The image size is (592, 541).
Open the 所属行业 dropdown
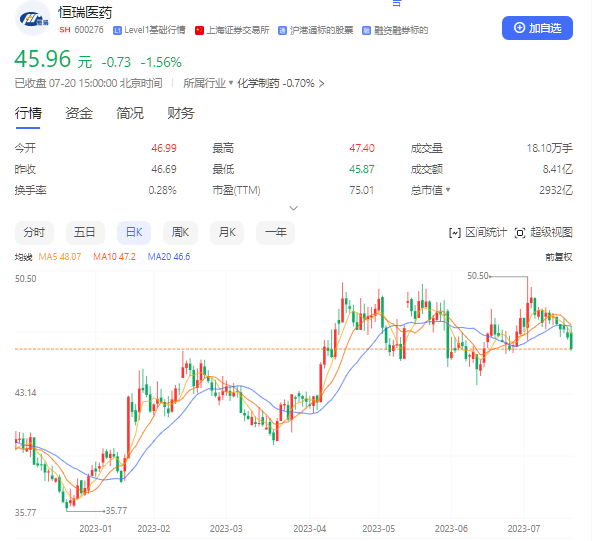tap(208, 83)
